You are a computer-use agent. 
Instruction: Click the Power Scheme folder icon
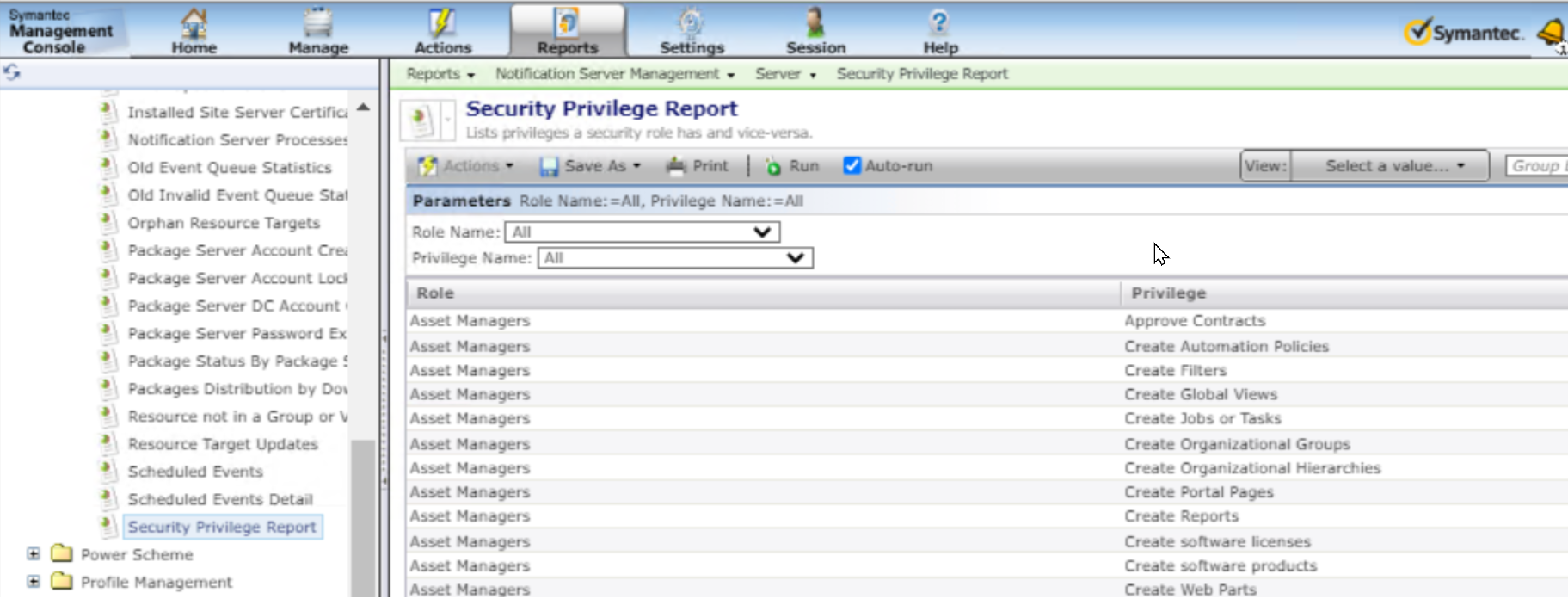click(61, 553)
